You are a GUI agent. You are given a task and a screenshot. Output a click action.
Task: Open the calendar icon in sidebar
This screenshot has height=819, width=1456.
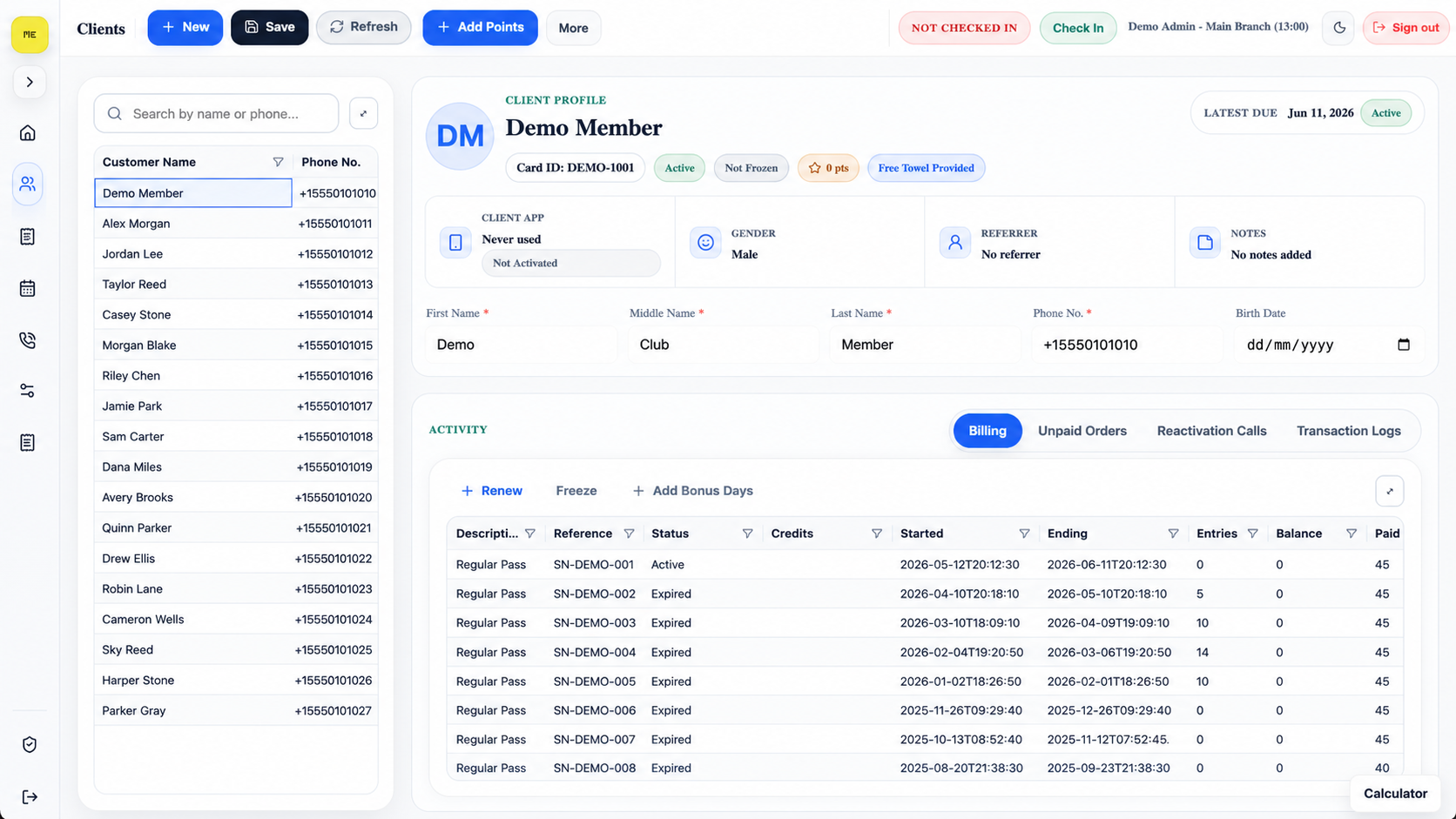click(28, 288)
